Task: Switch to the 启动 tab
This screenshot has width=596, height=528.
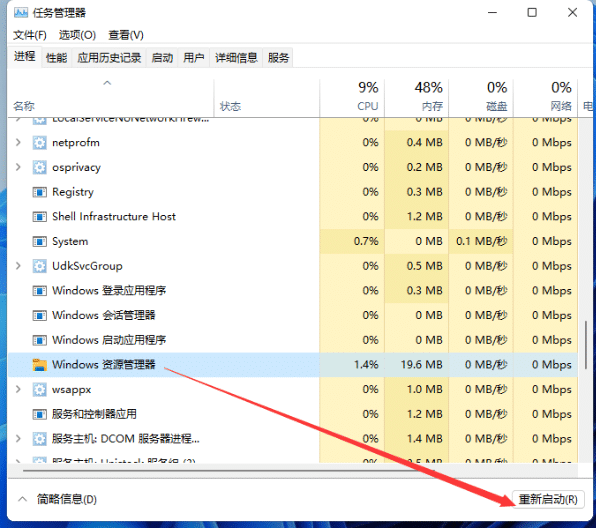Action: click(x=162, y=58)
